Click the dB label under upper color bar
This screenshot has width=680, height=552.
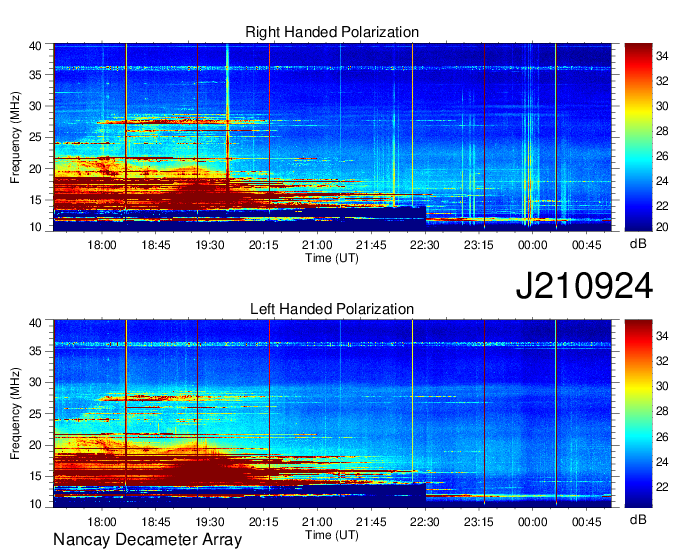click(x=638, y=244)
